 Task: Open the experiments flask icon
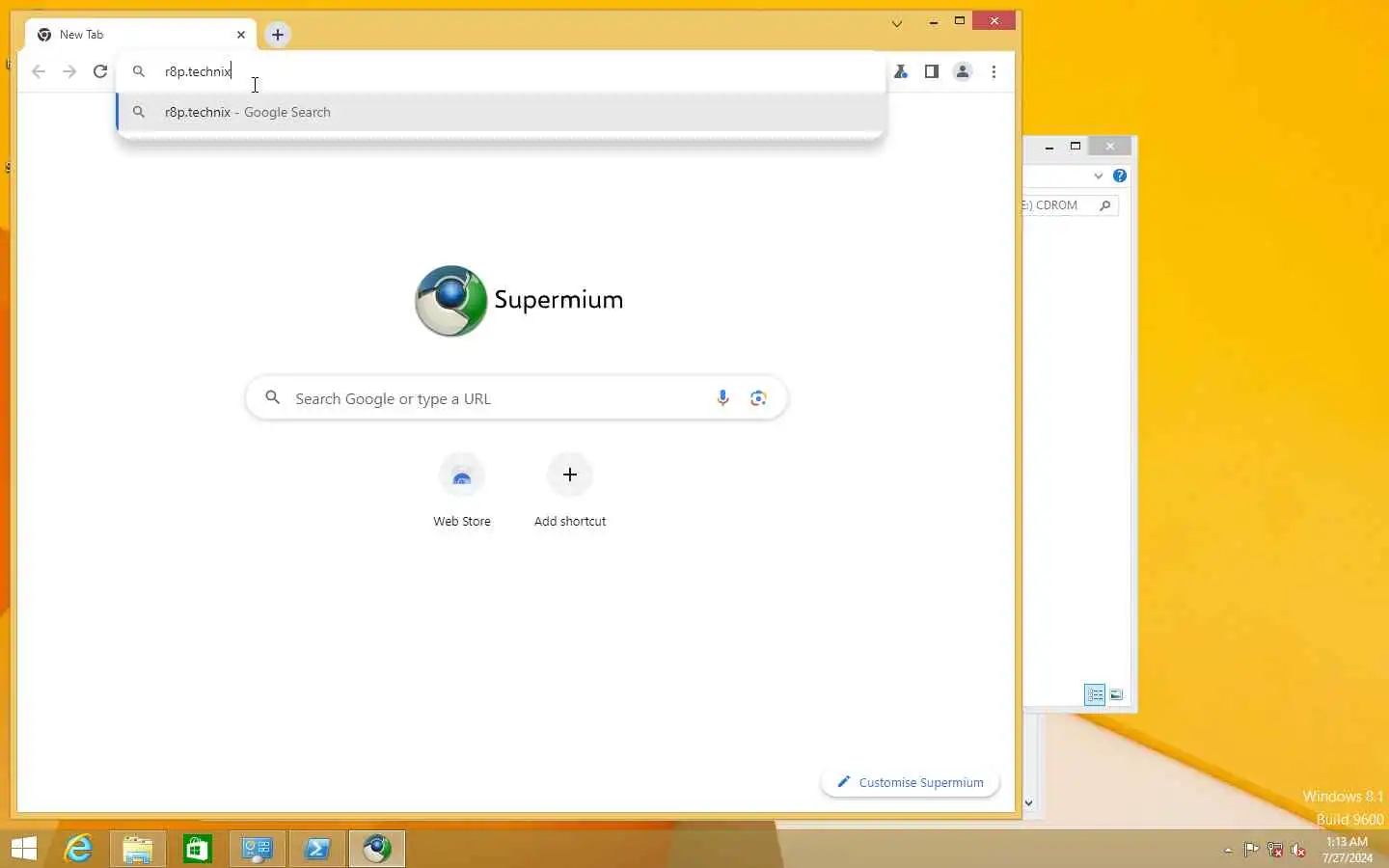(x=901, y=71)
